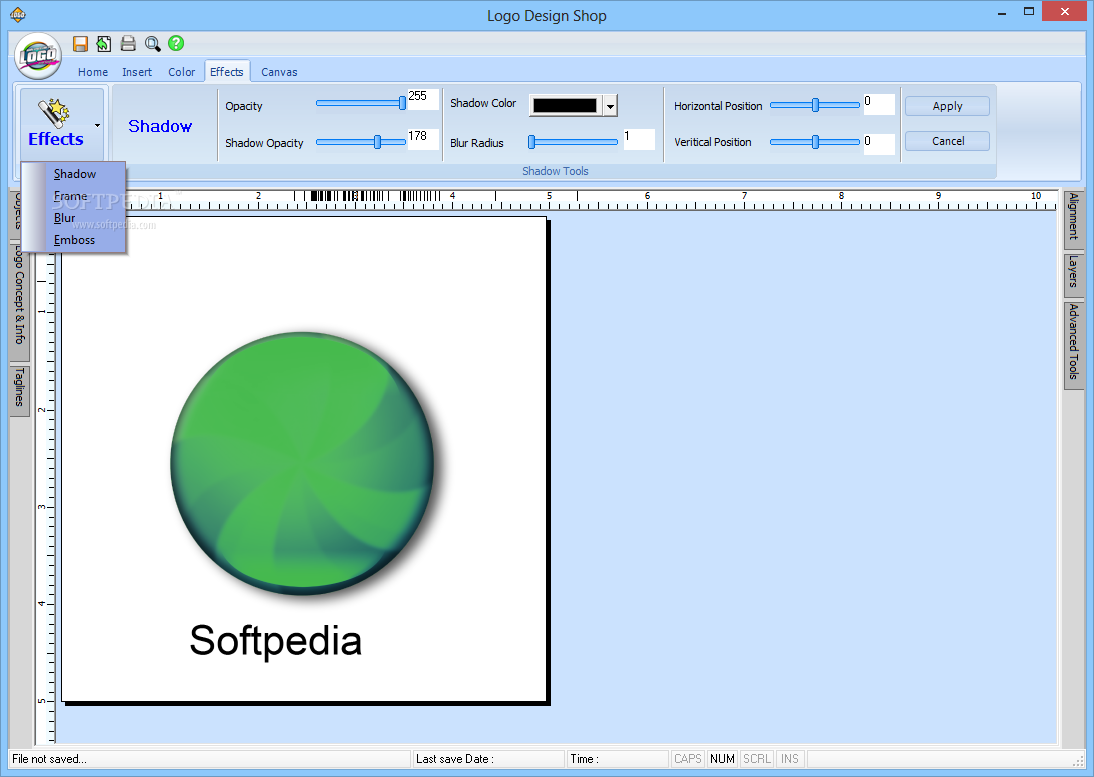The width and height of the screenshot is (1094, 777).
Task: Click the Apply button
Action: point(947,106)
